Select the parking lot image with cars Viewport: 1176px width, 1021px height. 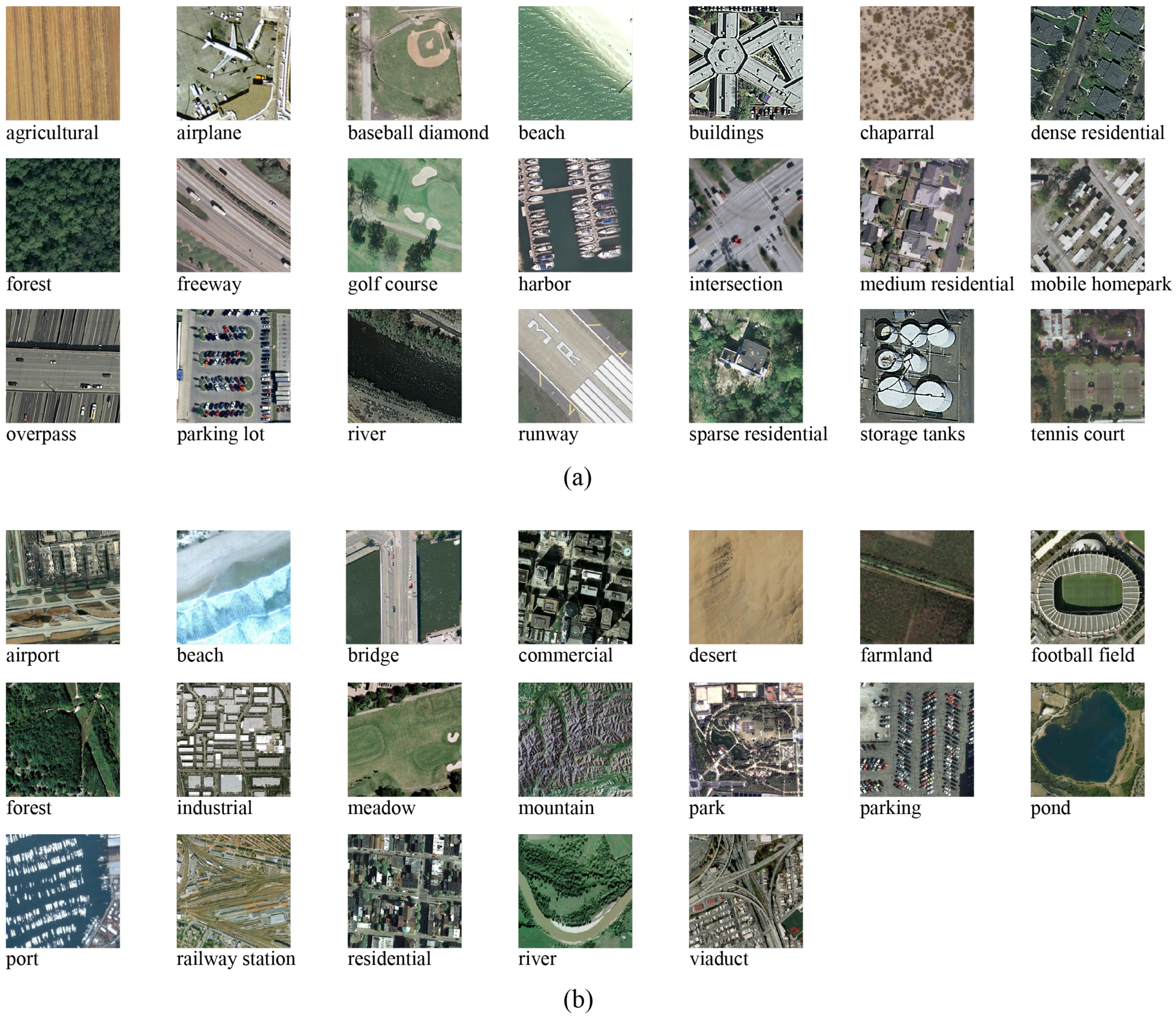point(233,366)
